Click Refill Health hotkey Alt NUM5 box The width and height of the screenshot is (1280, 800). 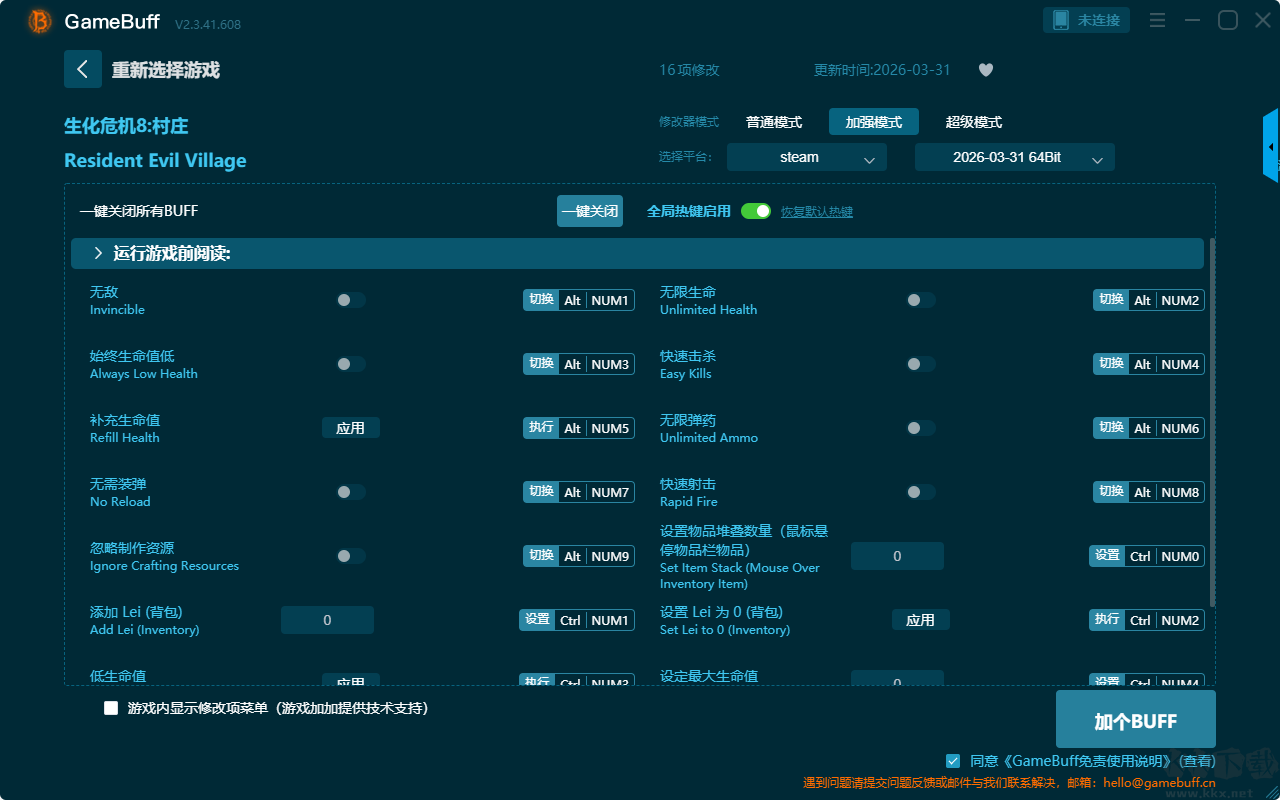[x=579, y=428]
